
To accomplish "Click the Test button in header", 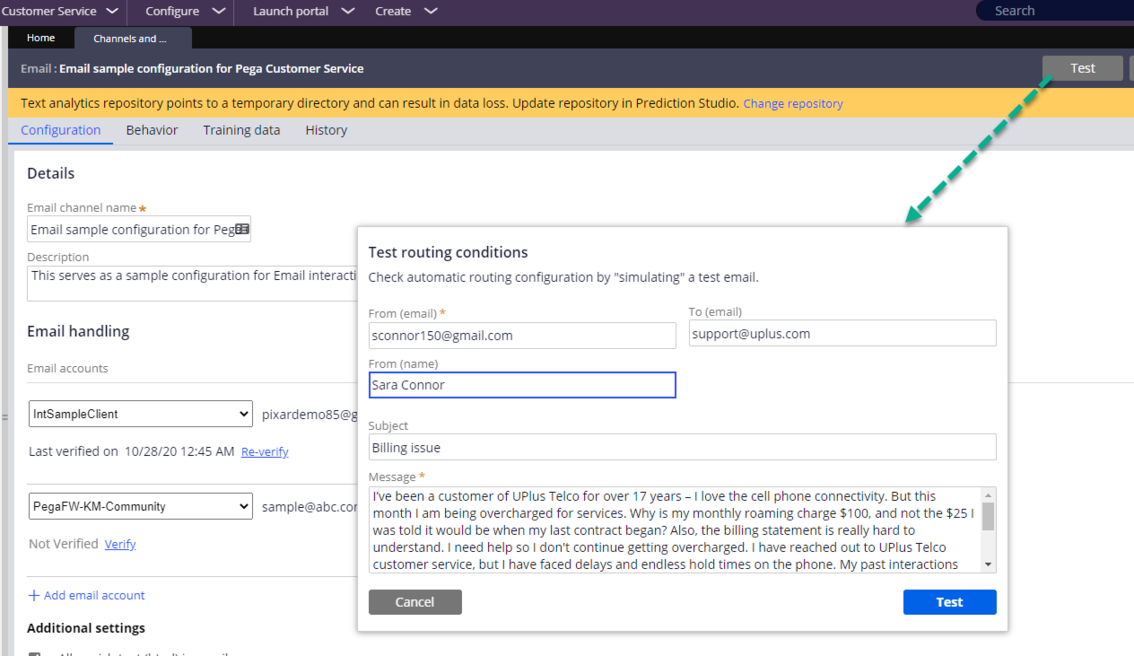I will click(x=1082, y=68).
